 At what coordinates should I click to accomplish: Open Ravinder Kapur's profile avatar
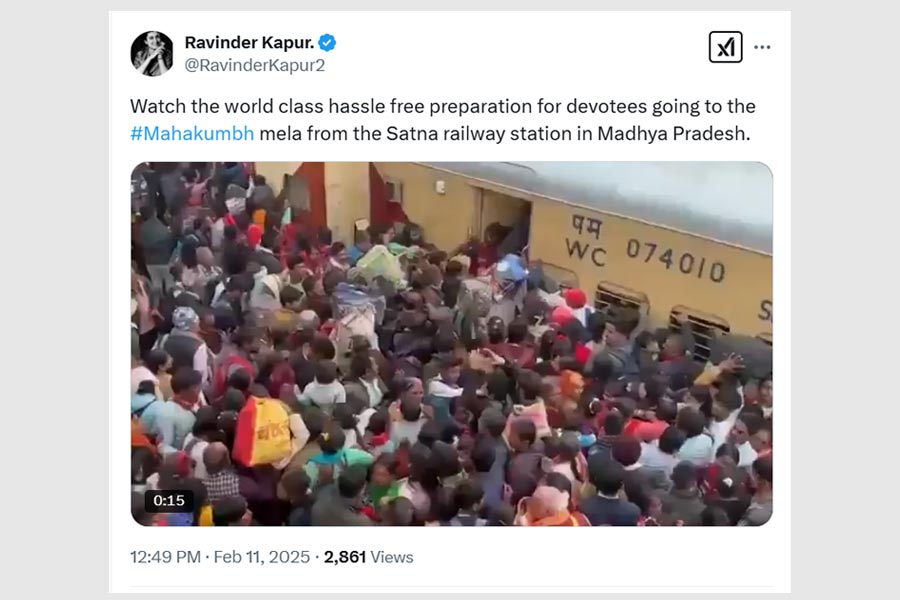pyautogui.click(x=152, y=53)
